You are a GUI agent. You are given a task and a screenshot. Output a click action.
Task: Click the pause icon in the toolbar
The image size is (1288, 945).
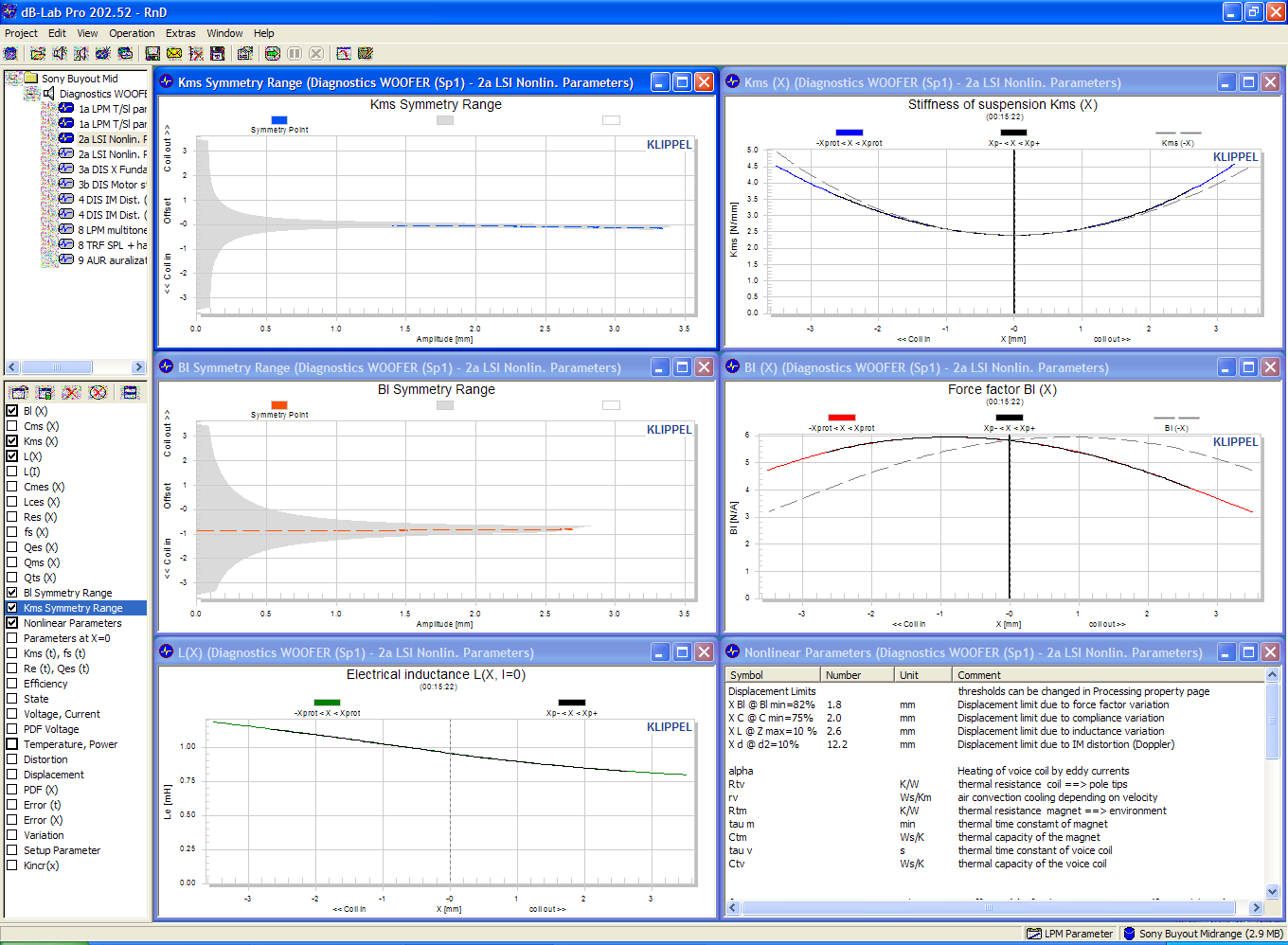pos(295,53)
